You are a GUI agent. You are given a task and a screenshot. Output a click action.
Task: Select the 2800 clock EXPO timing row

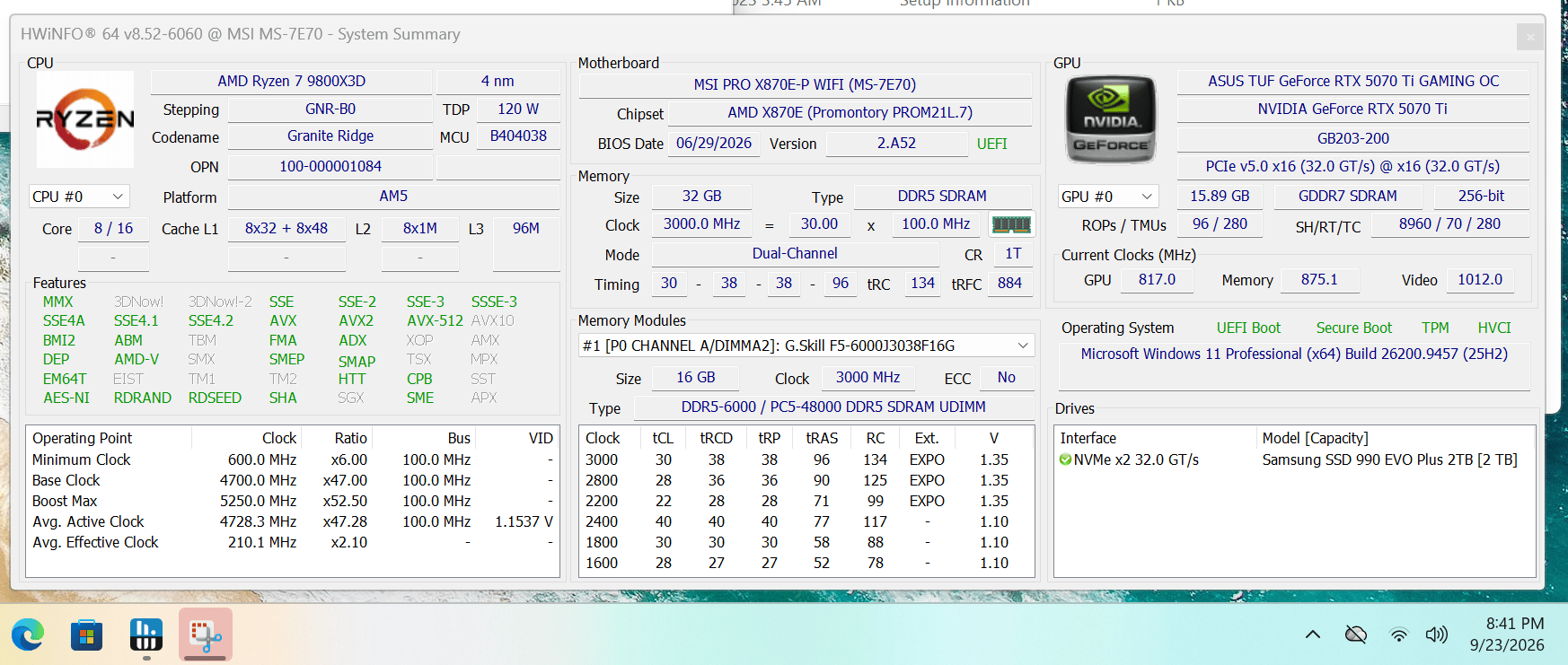(x=806, y=480)
